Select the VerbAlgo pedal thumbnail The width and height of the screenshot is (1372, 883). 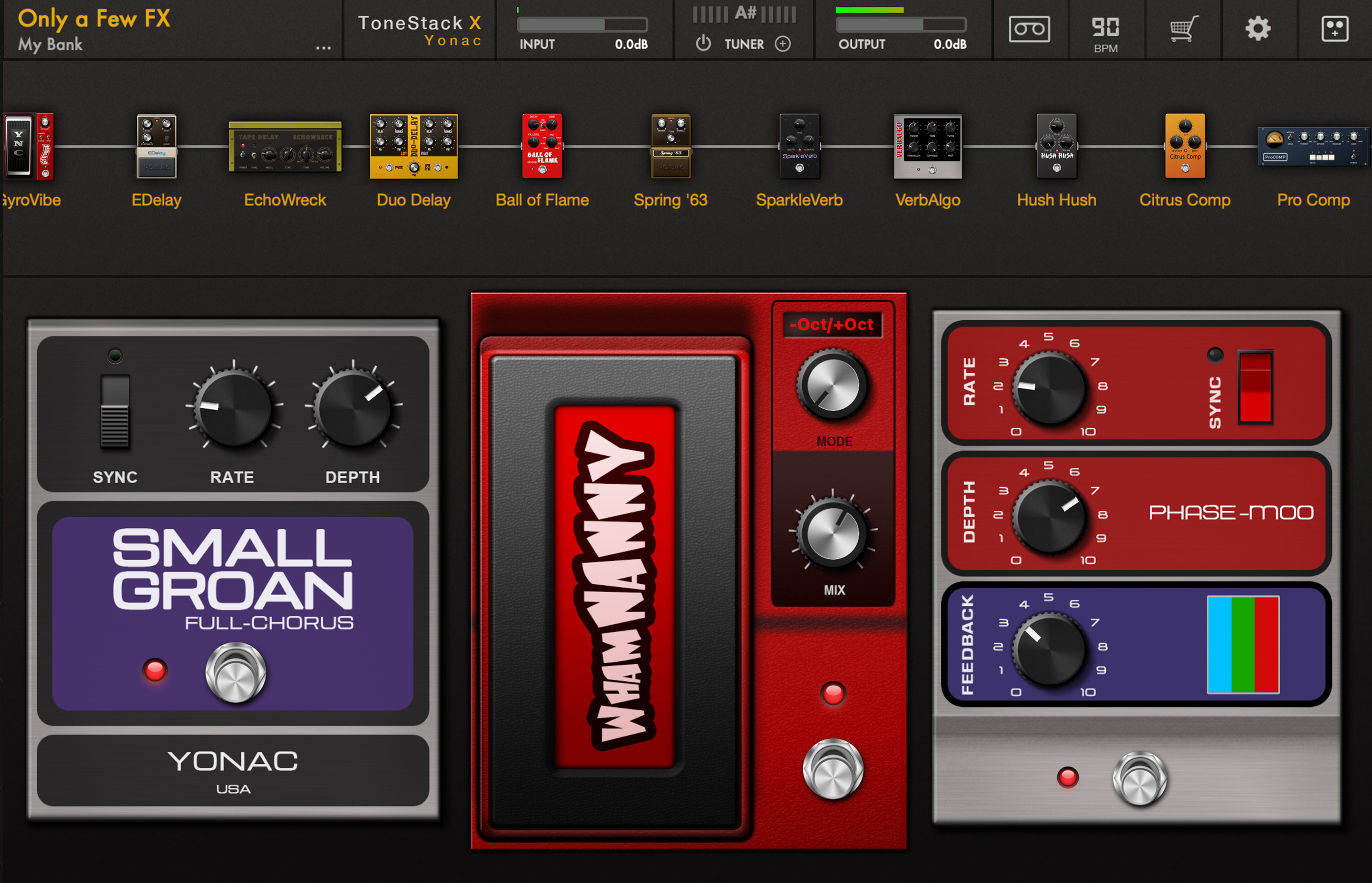[928, 146]
